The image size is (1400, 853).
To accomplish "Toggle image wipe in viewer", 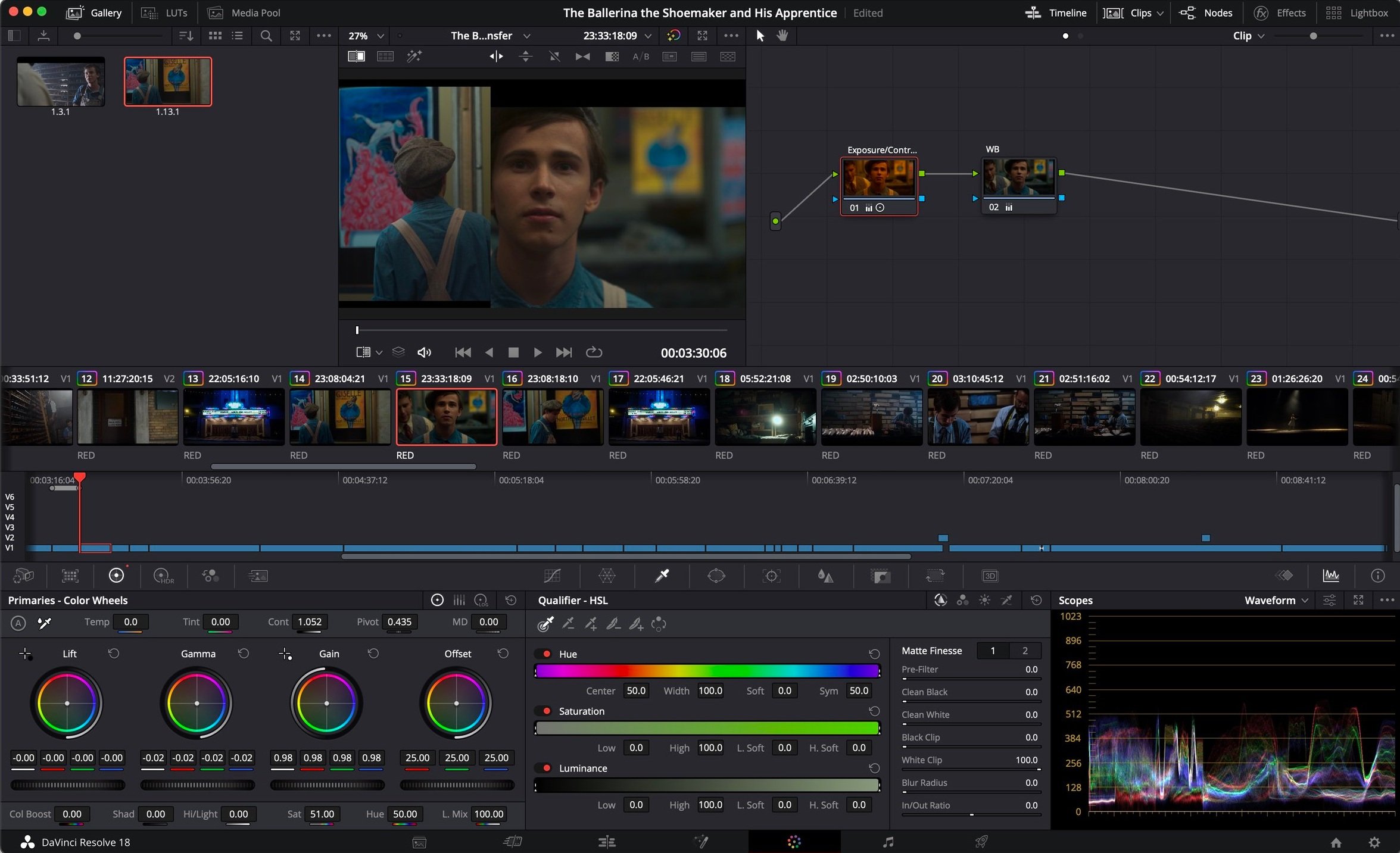I will click(356, 57).
